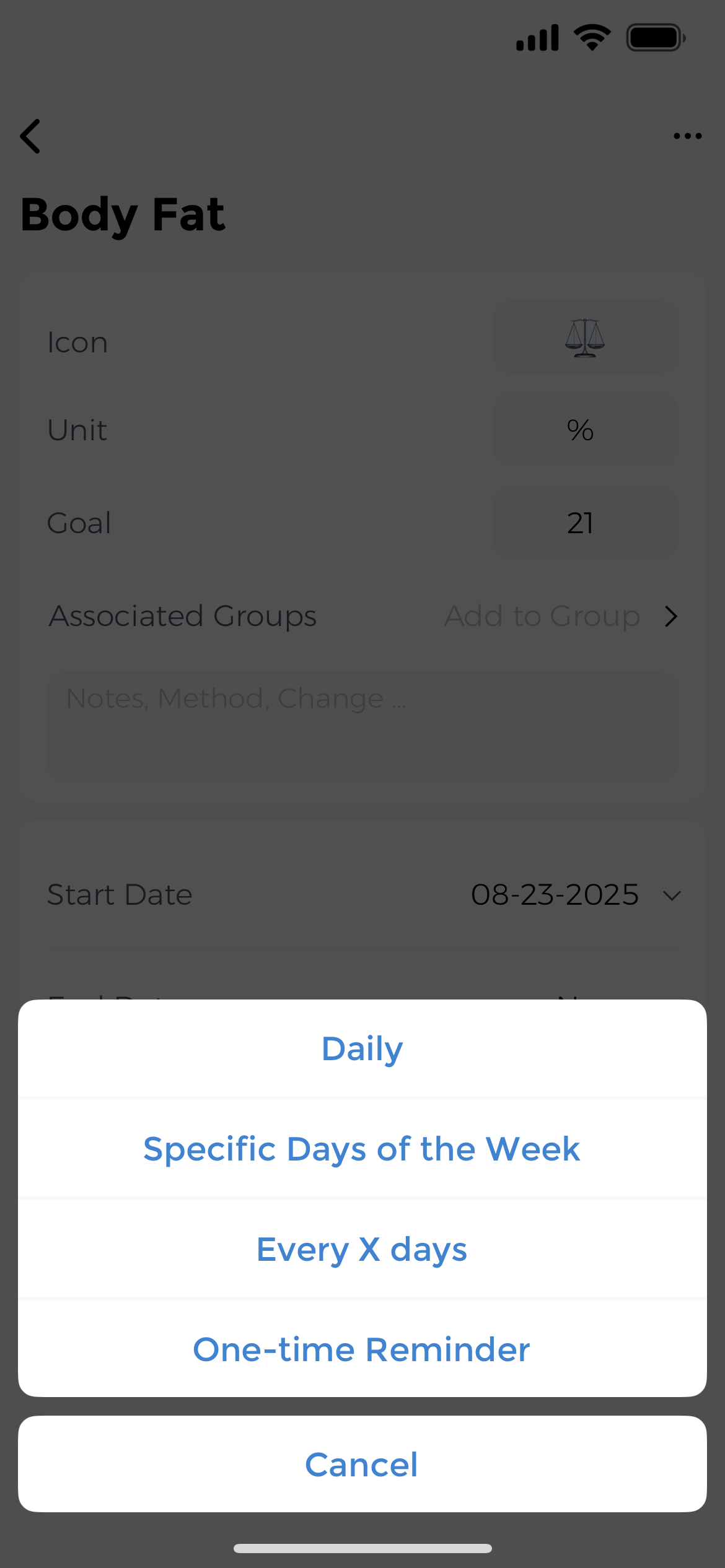Tap Add to Group link

[x=542, y=616]
